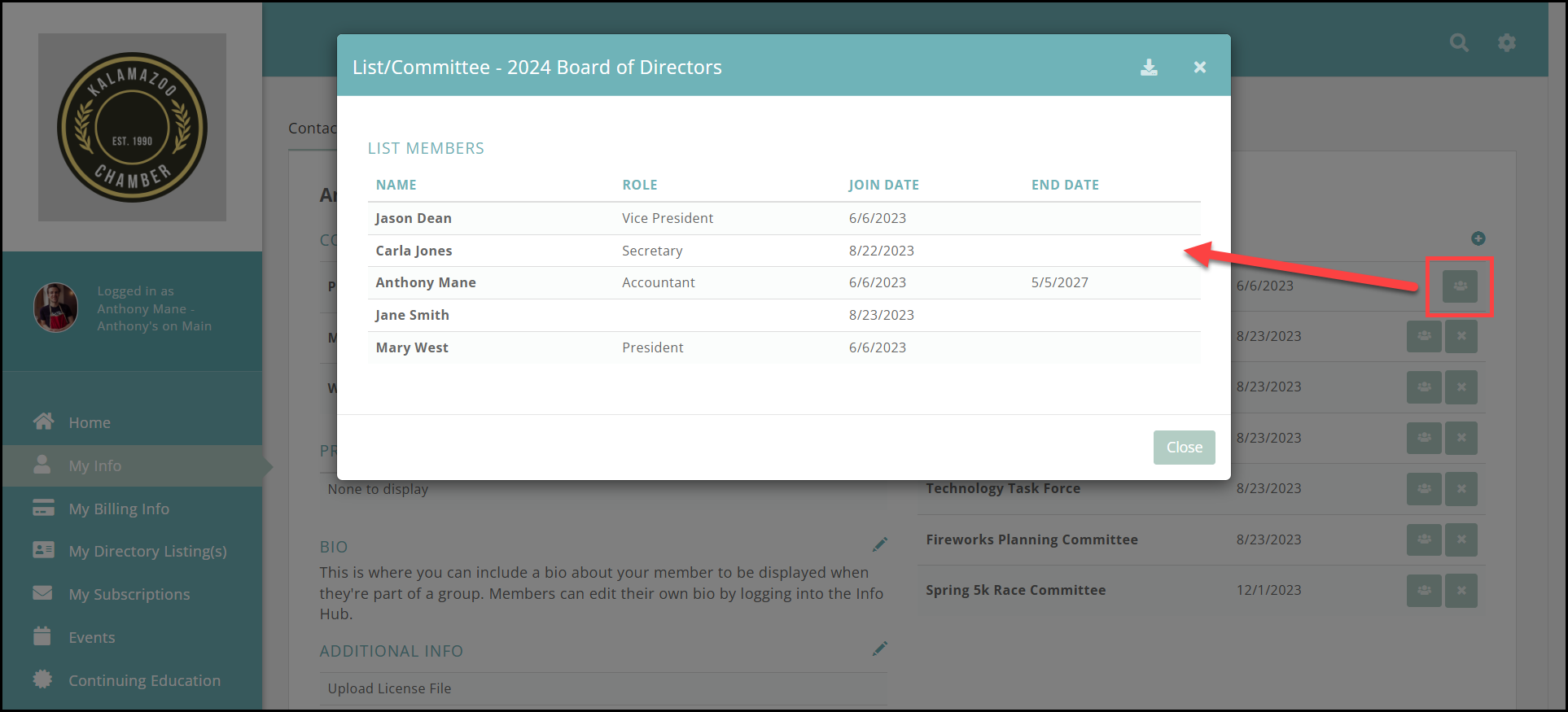Open My Billing Info page

pyautogui.click(x=119, y=509)
